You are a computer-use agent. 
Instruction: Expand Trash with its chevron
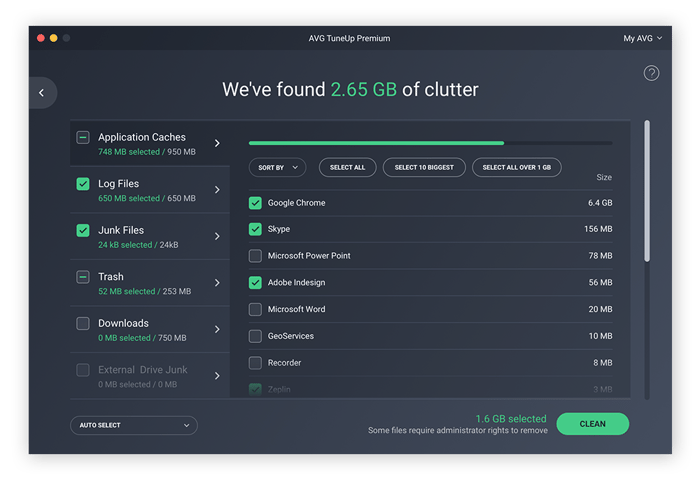tap(217, 283)
